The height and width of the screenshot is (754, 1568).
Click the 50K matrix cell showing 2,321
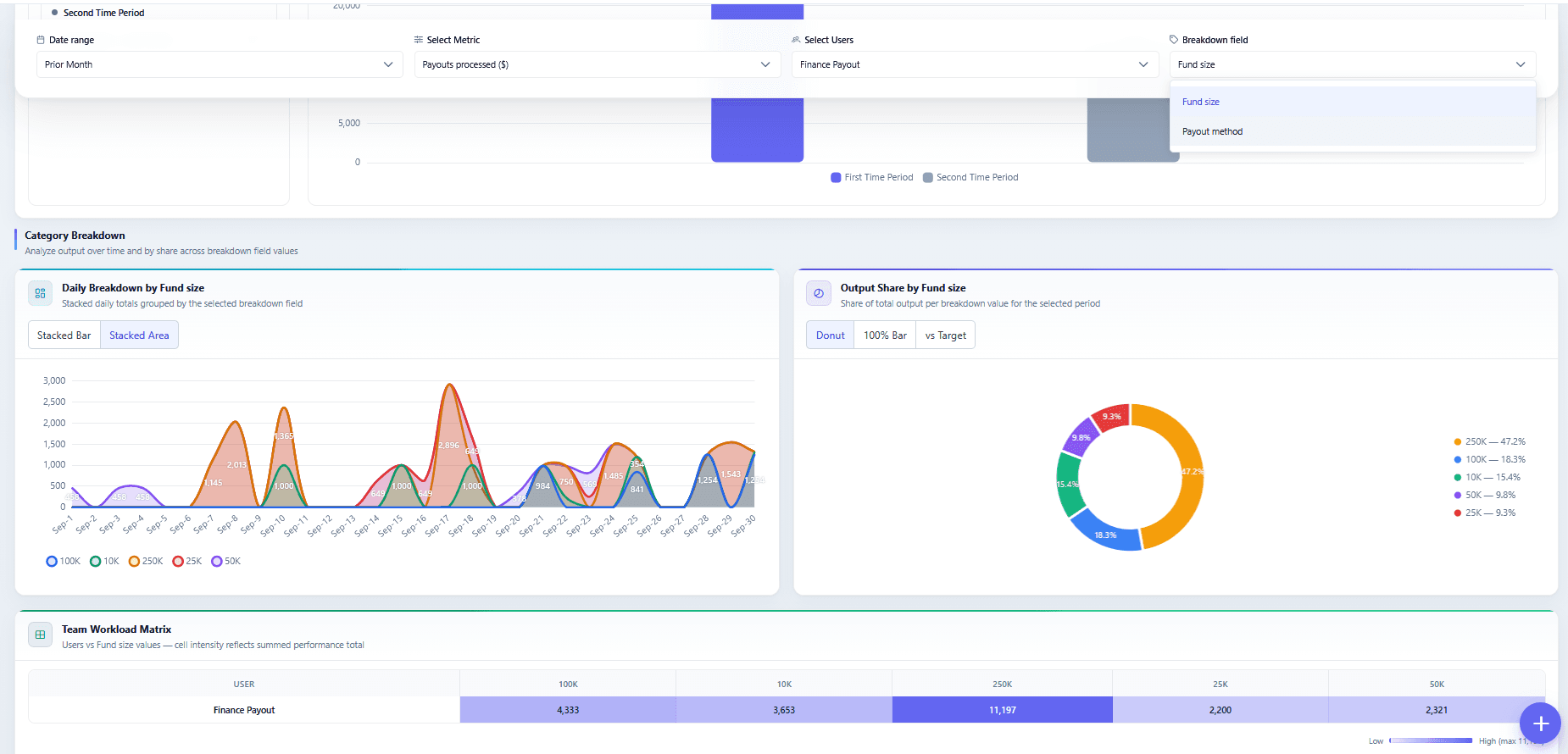[x=1437, y=710]
